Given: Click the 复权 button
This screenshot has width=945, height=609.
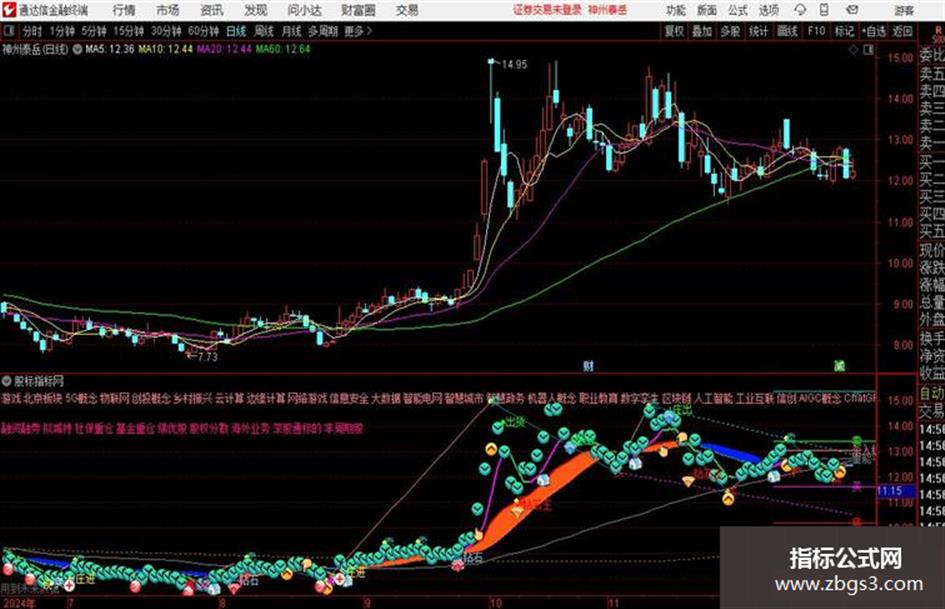Looking at the screenshot, I should click(x=674, y=31).
